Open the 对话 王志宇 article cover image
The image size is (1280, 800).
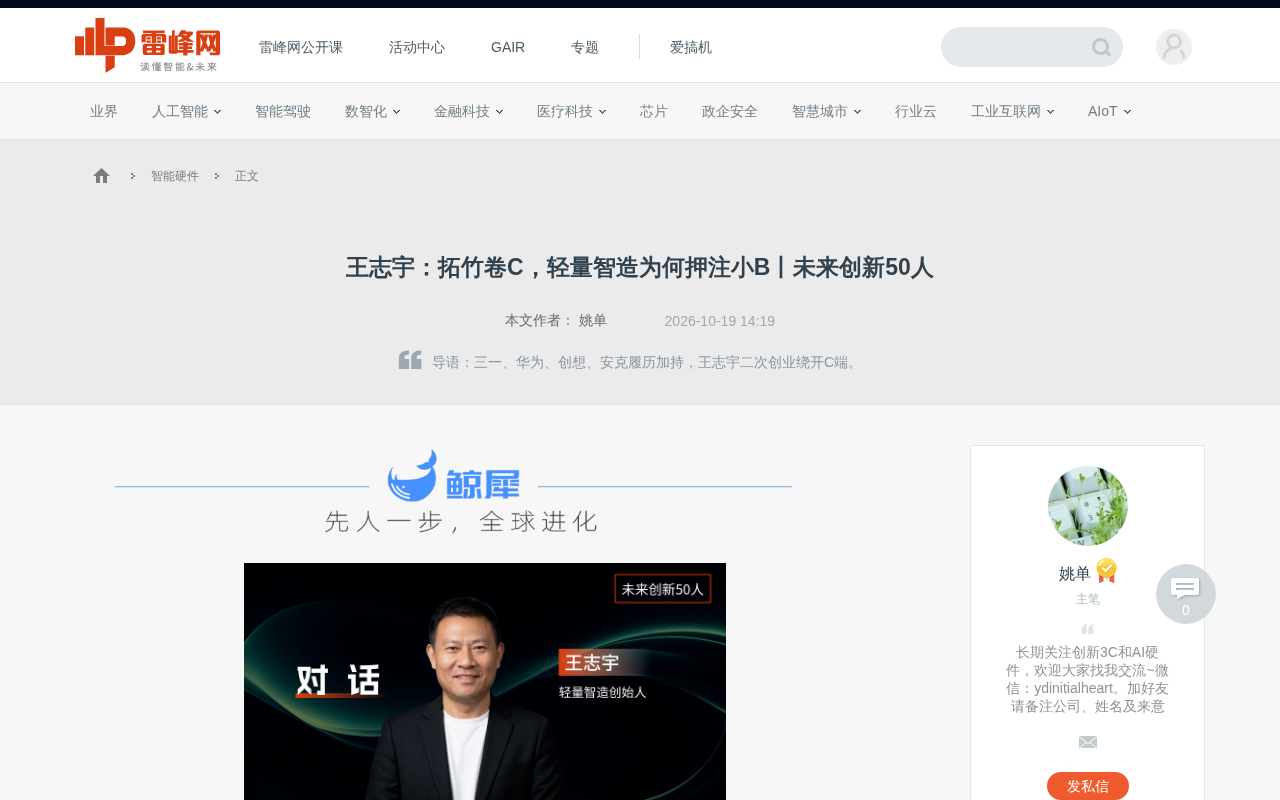click(x=485, y=681)
